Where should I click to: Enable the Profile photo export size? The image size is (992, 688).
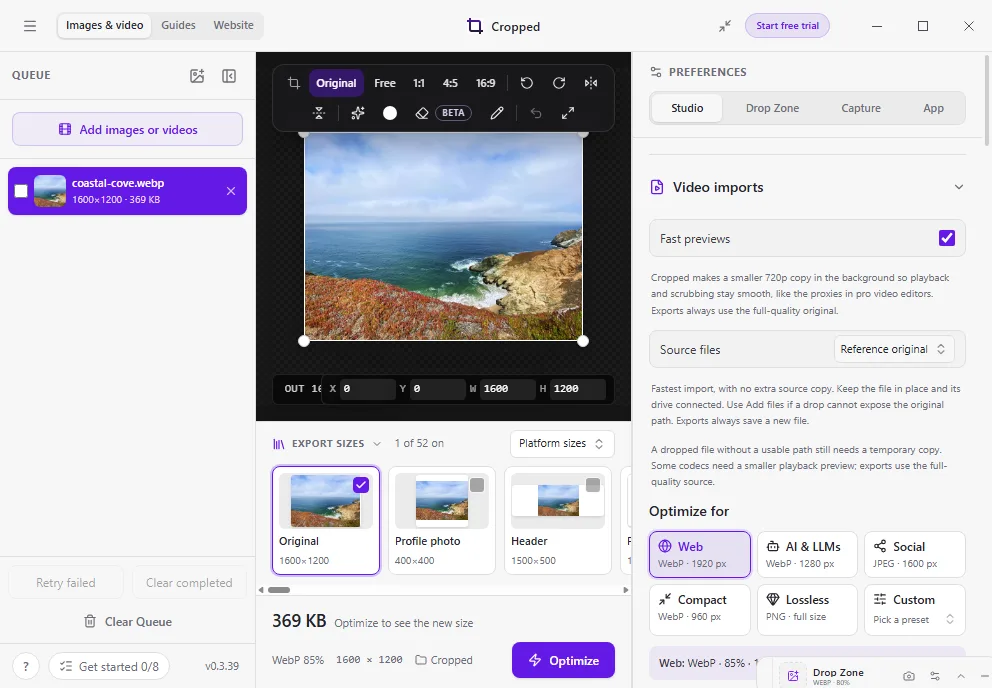(477, 485)
